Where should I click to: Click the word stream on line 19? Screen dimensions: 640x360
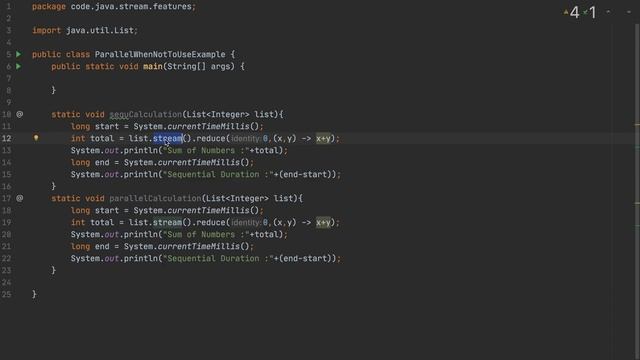(167, 222)
